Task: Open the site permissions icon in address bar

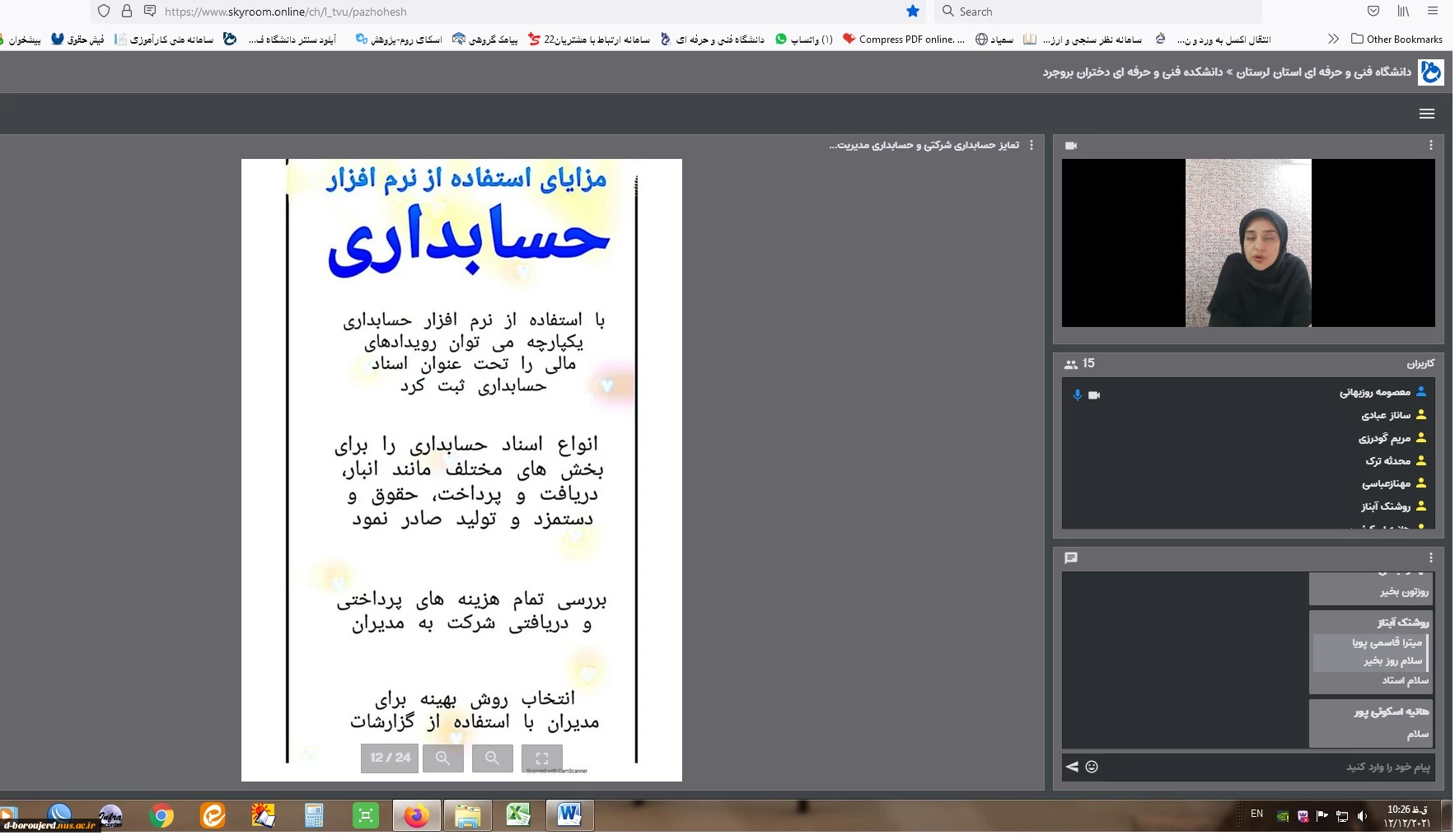Action: [x=150, y=12]
